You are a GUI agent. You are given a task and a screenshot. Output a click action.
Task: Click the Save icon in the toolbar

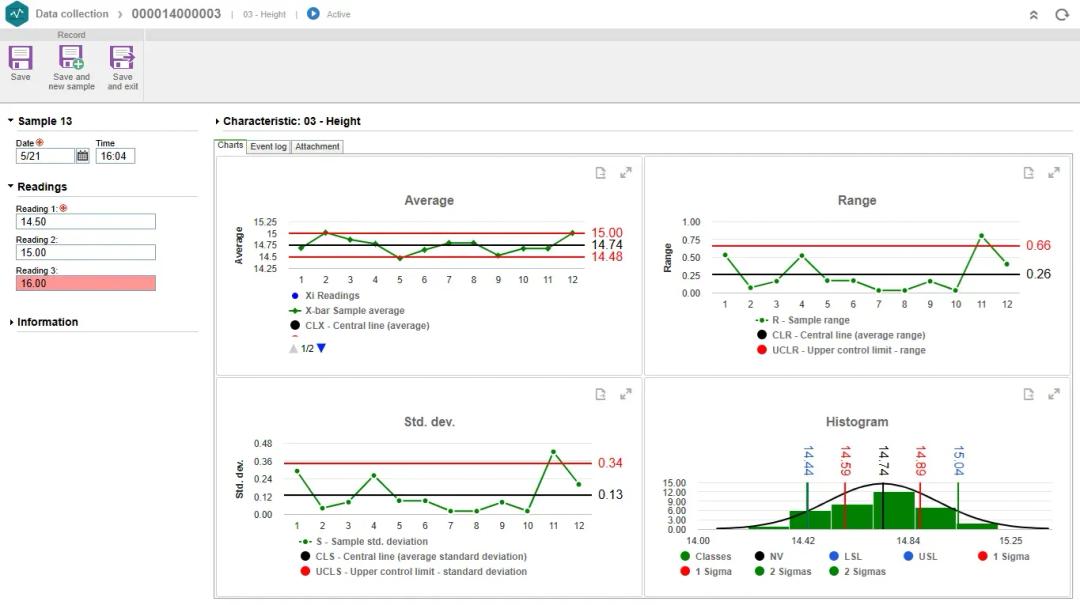(20, 59)
